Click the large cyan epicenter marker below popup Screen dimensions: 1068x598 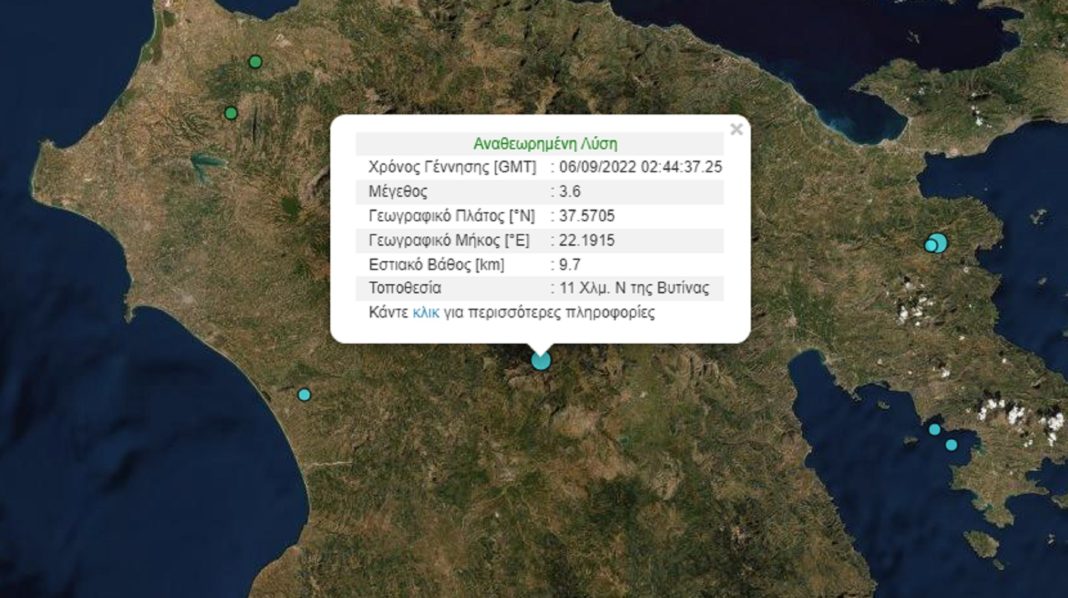[x=541, y=360]
